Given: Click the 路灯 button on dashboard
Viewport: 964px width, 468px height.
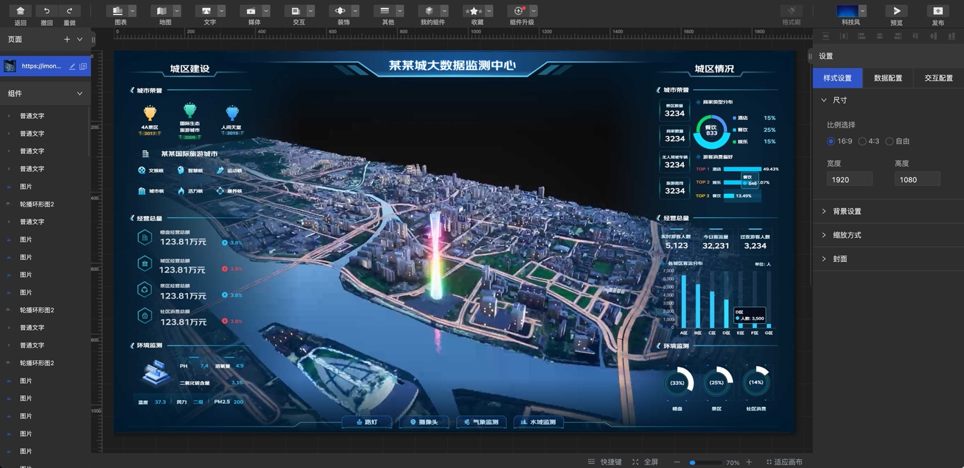Looking at the screenshot, I should coord(366,422).
